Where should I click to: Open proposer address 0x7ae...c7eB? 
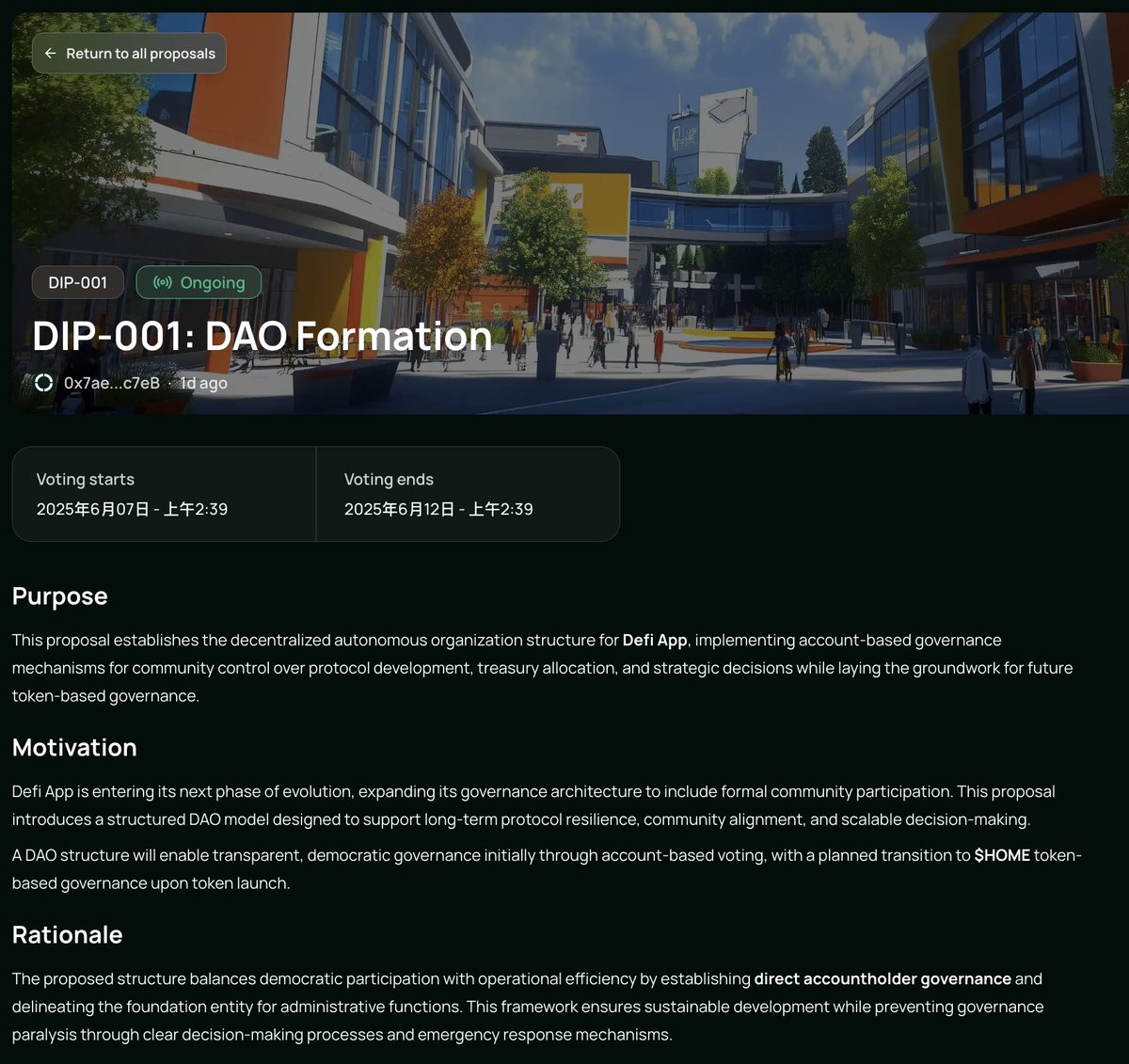[112, 383]
